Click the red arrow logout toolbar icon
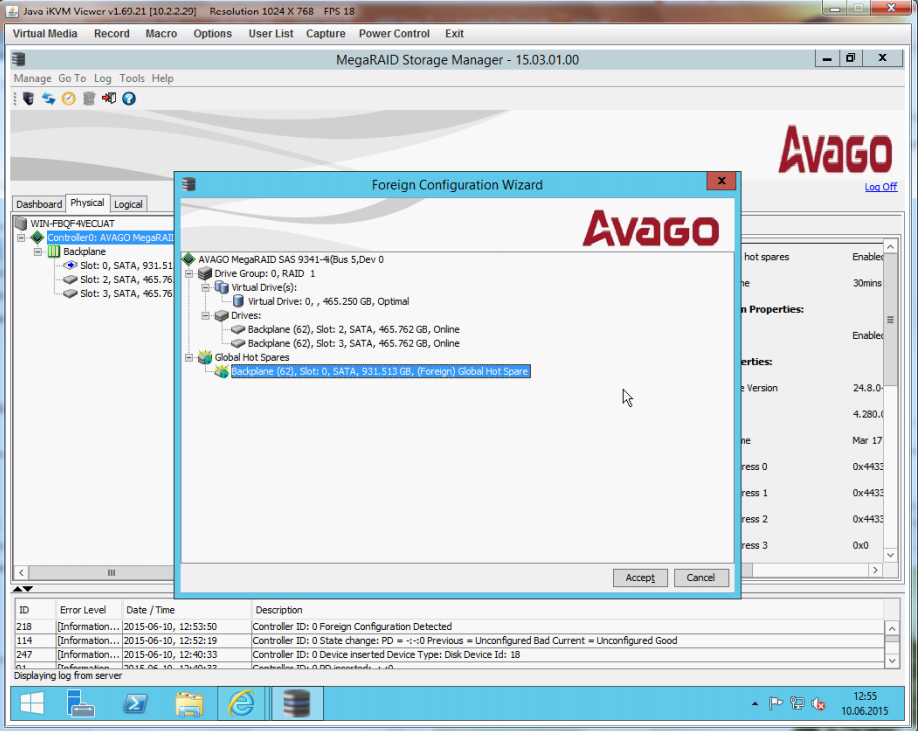The height and width of the screenshot is (731, 918). pyautogui.click(x=108, y=98)
